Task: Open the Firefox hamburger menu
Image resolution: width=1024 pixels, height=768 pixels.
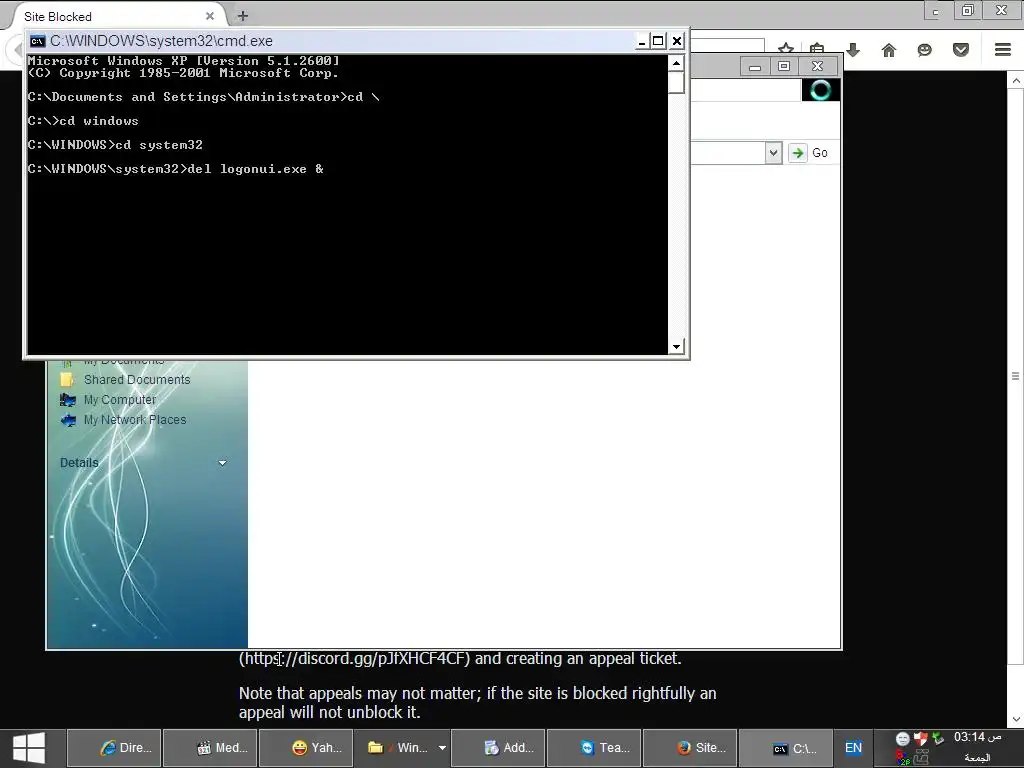Action: coord(1003,50)
